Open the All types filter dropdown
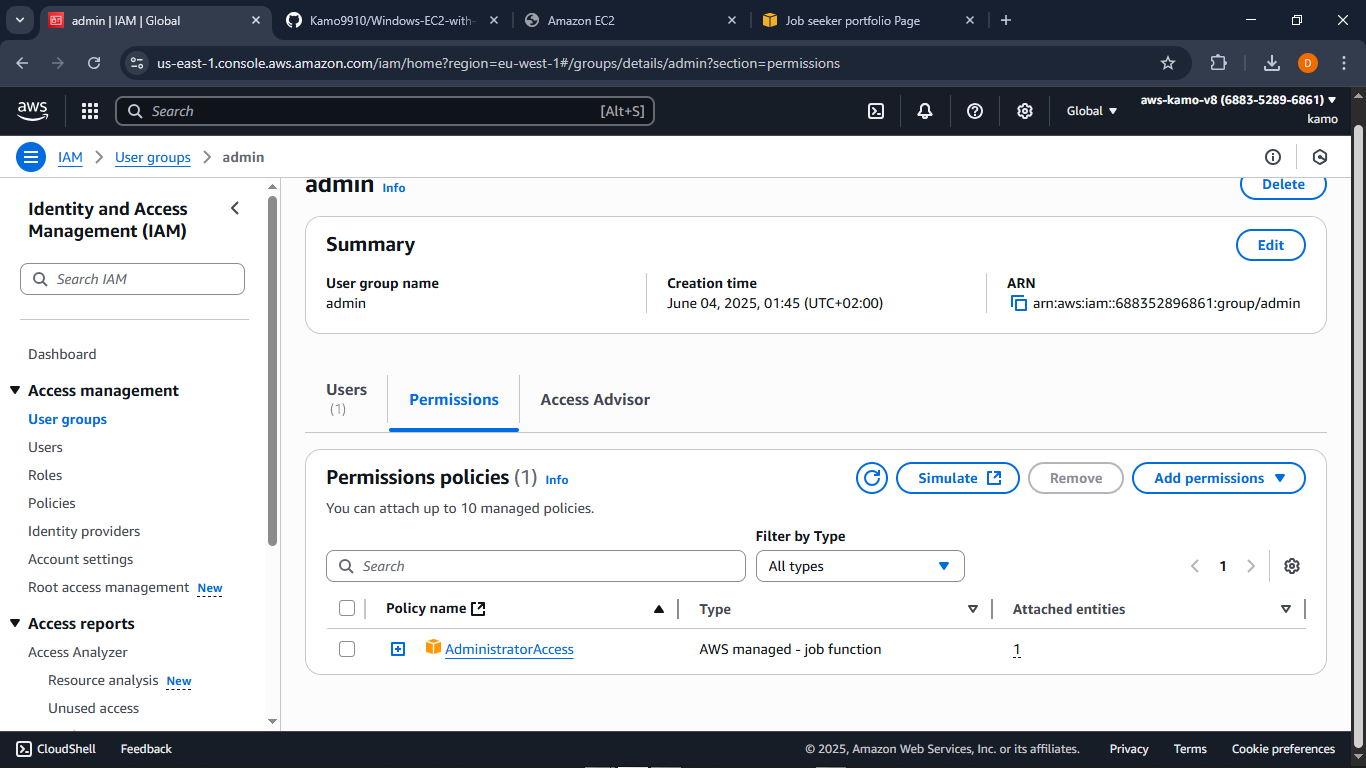This screenshot has width=1366, height=768. 860,566
